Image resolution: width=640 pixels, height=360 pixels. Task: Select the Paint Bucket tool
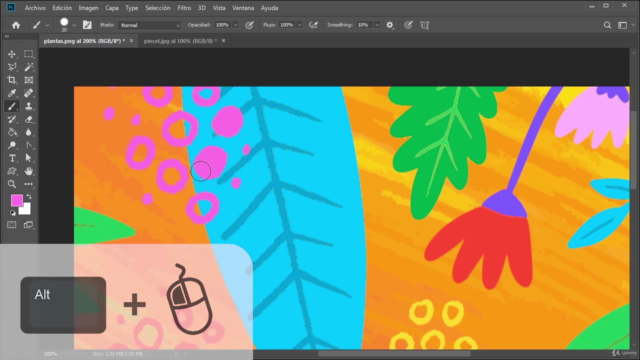pos(12,132)
